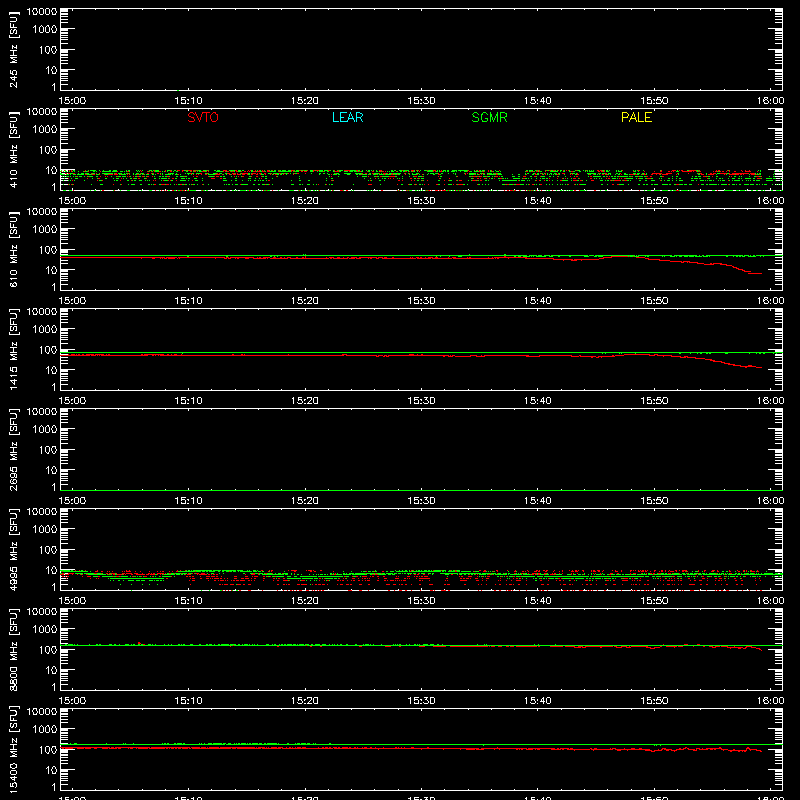This screenshot has width=800, height=800.
Task: Click the 10000 tick in the 15400 MHz panel
Action: point(42,712)
